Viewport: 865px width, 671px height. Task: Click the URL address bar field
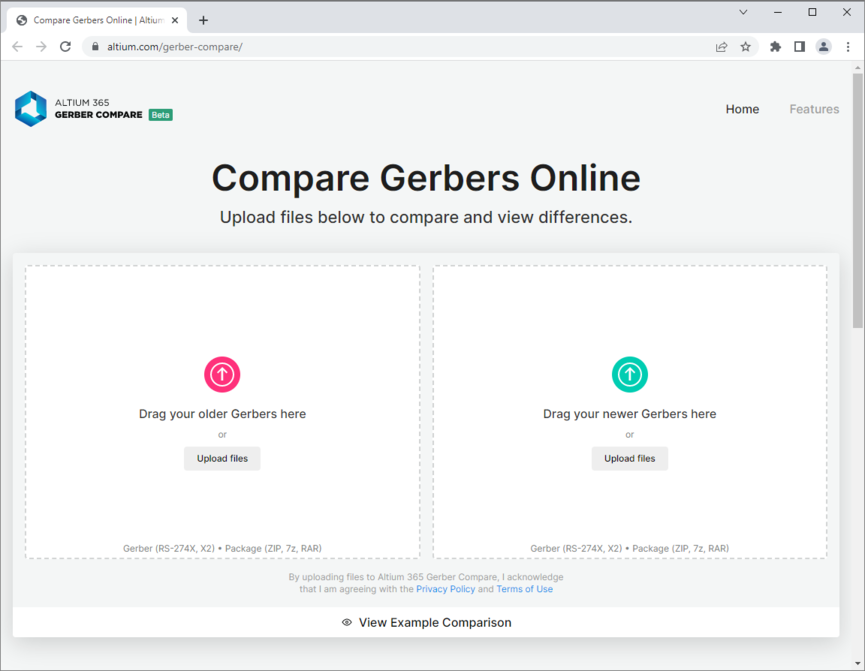point(400,46)
